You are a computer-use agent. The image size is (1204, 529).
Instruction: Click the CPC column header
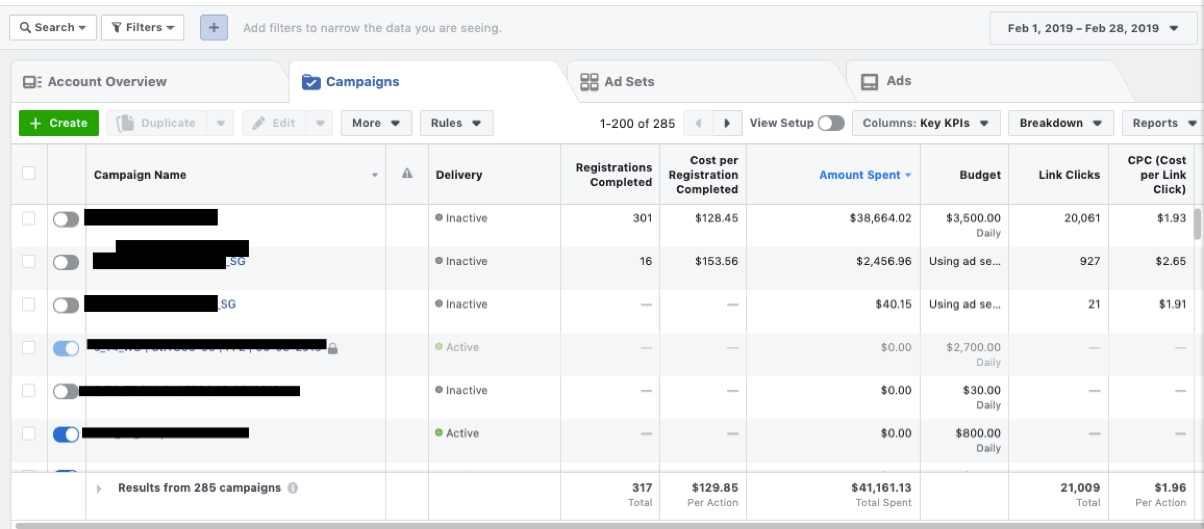pos(1151,175)
